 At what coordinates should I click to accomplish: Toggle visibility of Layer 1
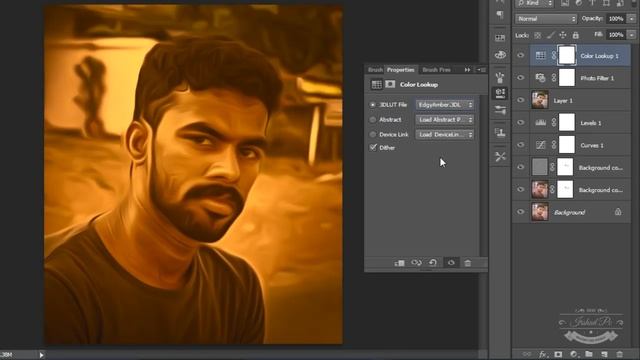point(520,100)
